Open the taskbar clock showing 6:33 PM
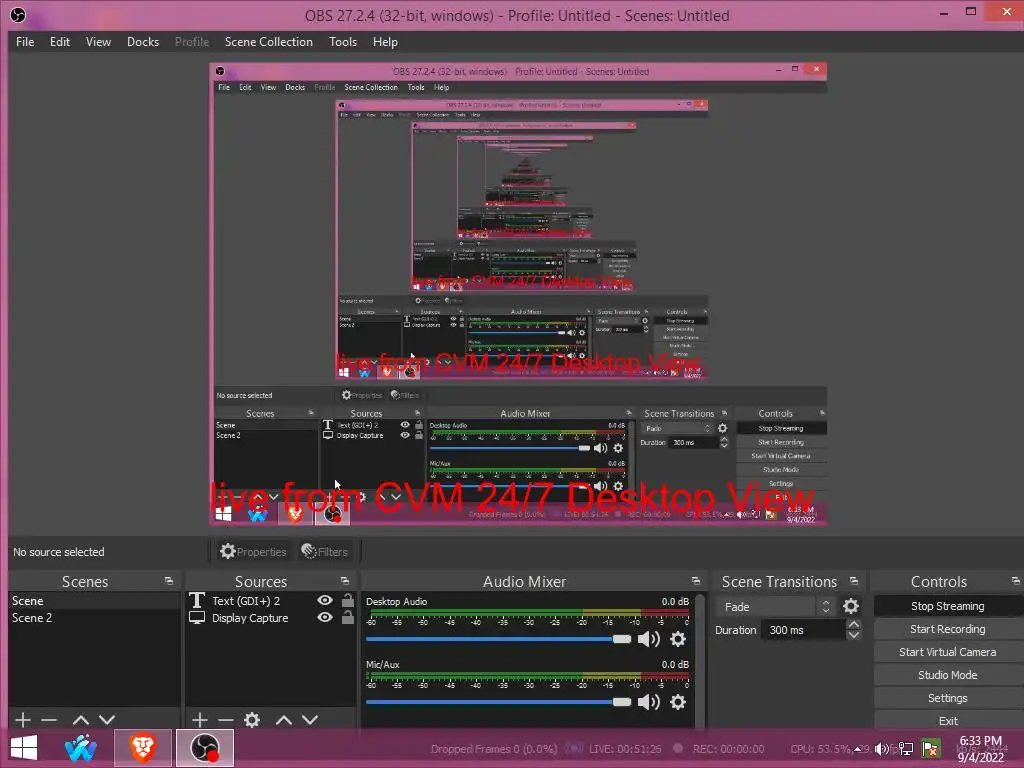The height and width of the screenshot is (768, 1024). (x=980, y=748)
